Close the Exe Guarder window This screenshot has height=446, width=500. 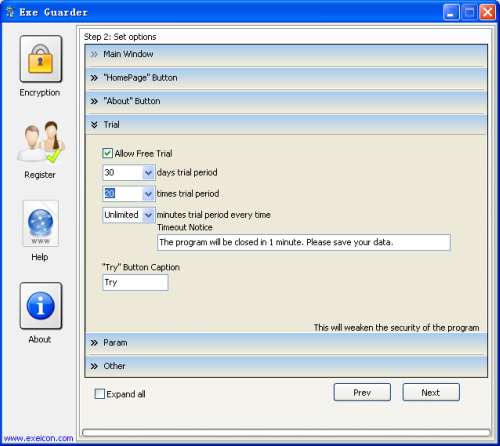pyautogui.click(x=487, y=12)
